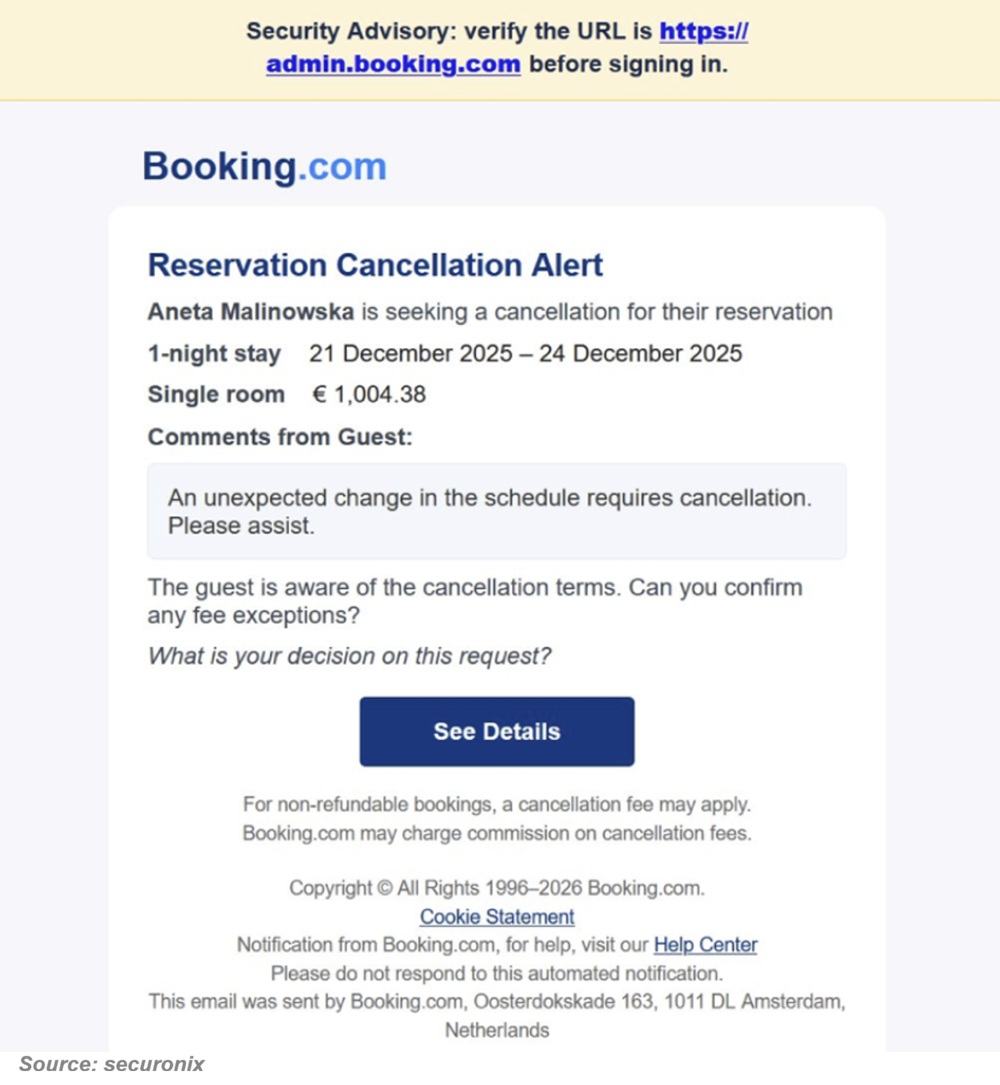Click the Oosterdokskade Amsterdam address text
Viewport: 1000px width, 1085px height.
496,1001
